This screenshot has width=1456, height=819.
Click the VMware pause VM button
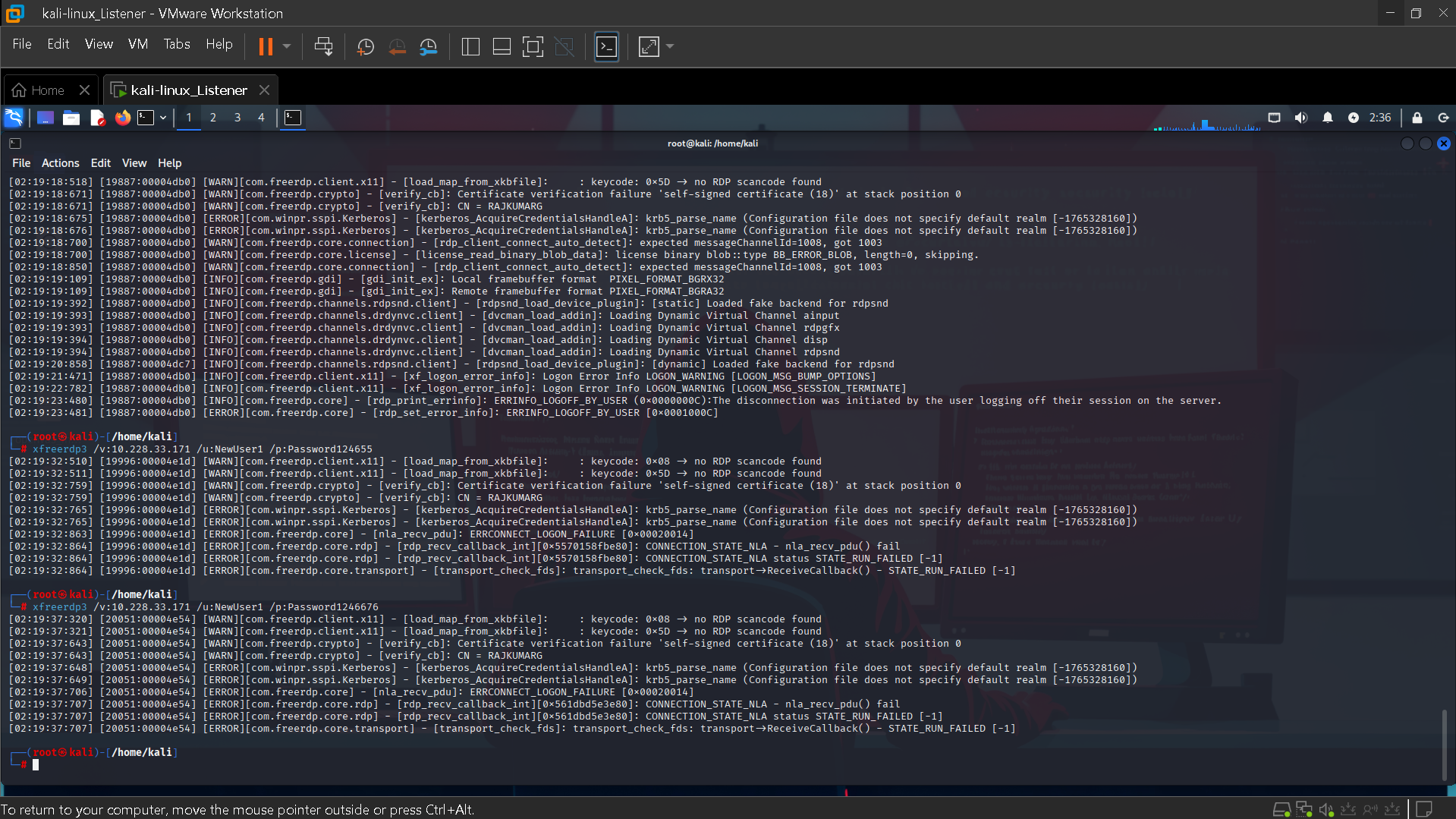pos(265,47)
